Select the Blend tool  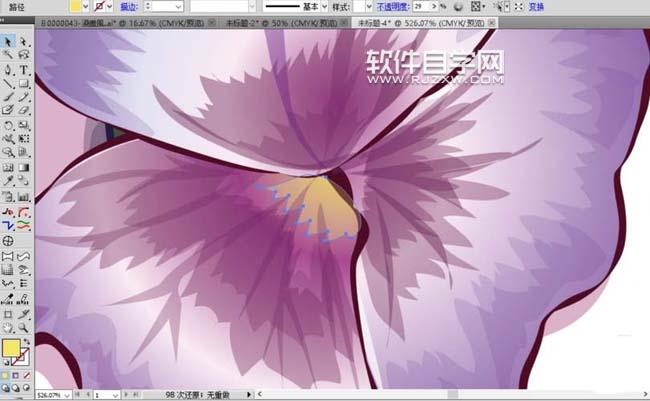[x=24, y=181]
